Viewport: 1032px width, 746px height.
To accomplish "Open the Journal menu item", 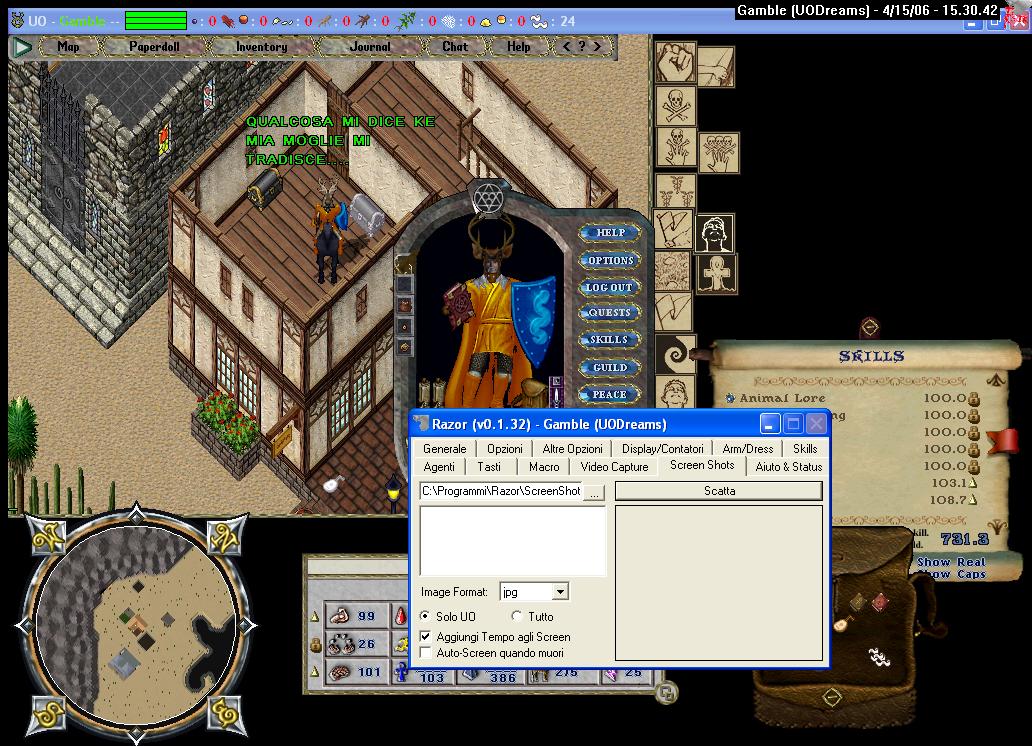I will (x=369, y=47).
